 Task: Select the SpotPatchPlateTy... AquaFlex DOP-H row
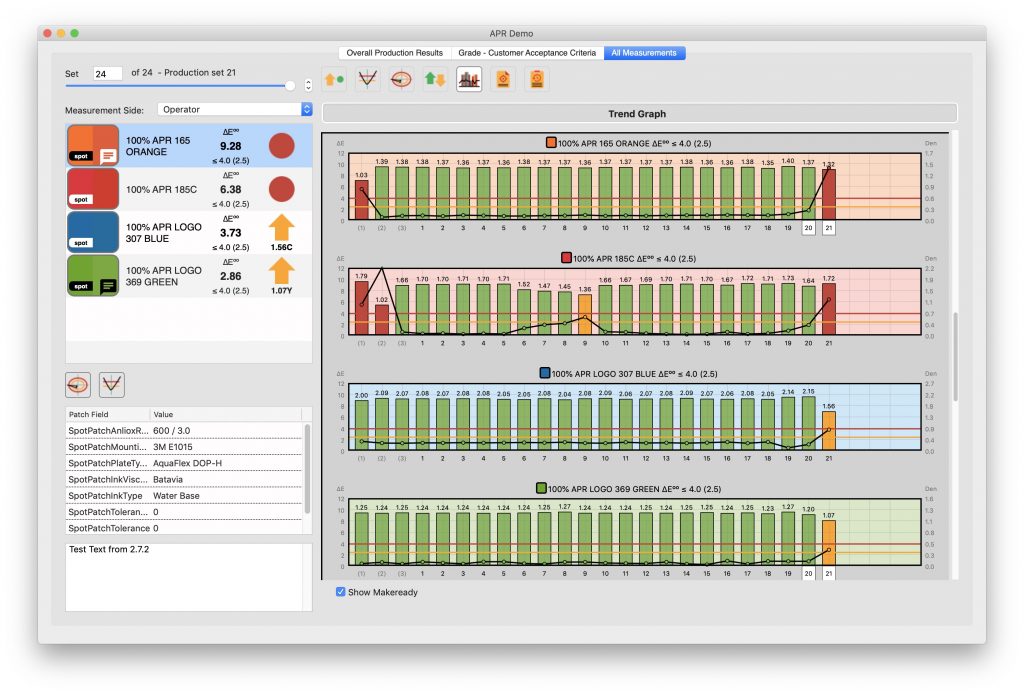(x=184, y=463)
